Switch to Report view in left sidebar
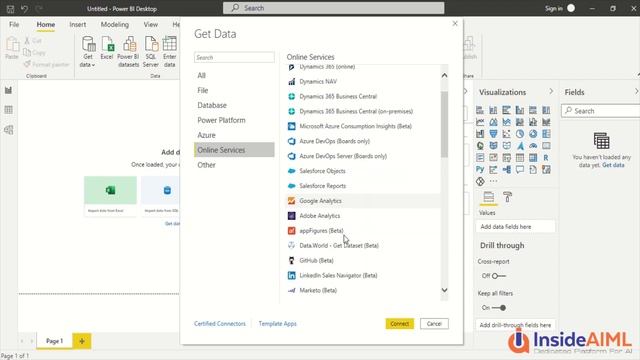This screenshot has width=640, height=360. click(x=9, y=90)
